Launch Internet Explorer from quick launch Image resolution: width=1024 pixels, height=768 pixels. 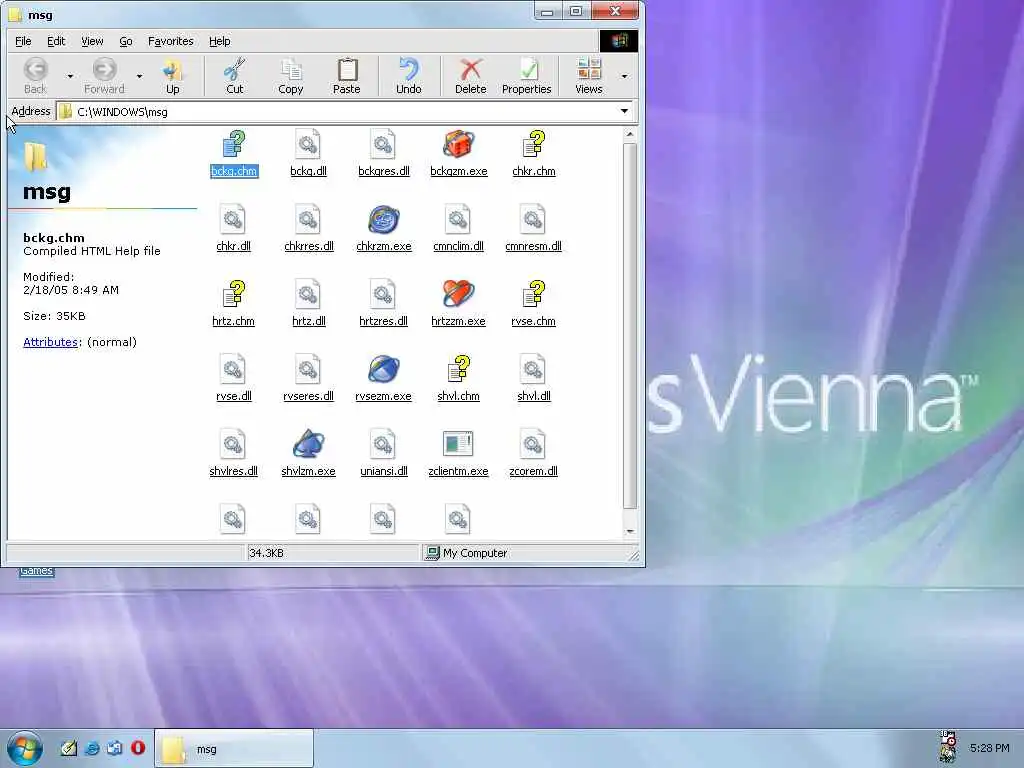(x=91, y=748)
